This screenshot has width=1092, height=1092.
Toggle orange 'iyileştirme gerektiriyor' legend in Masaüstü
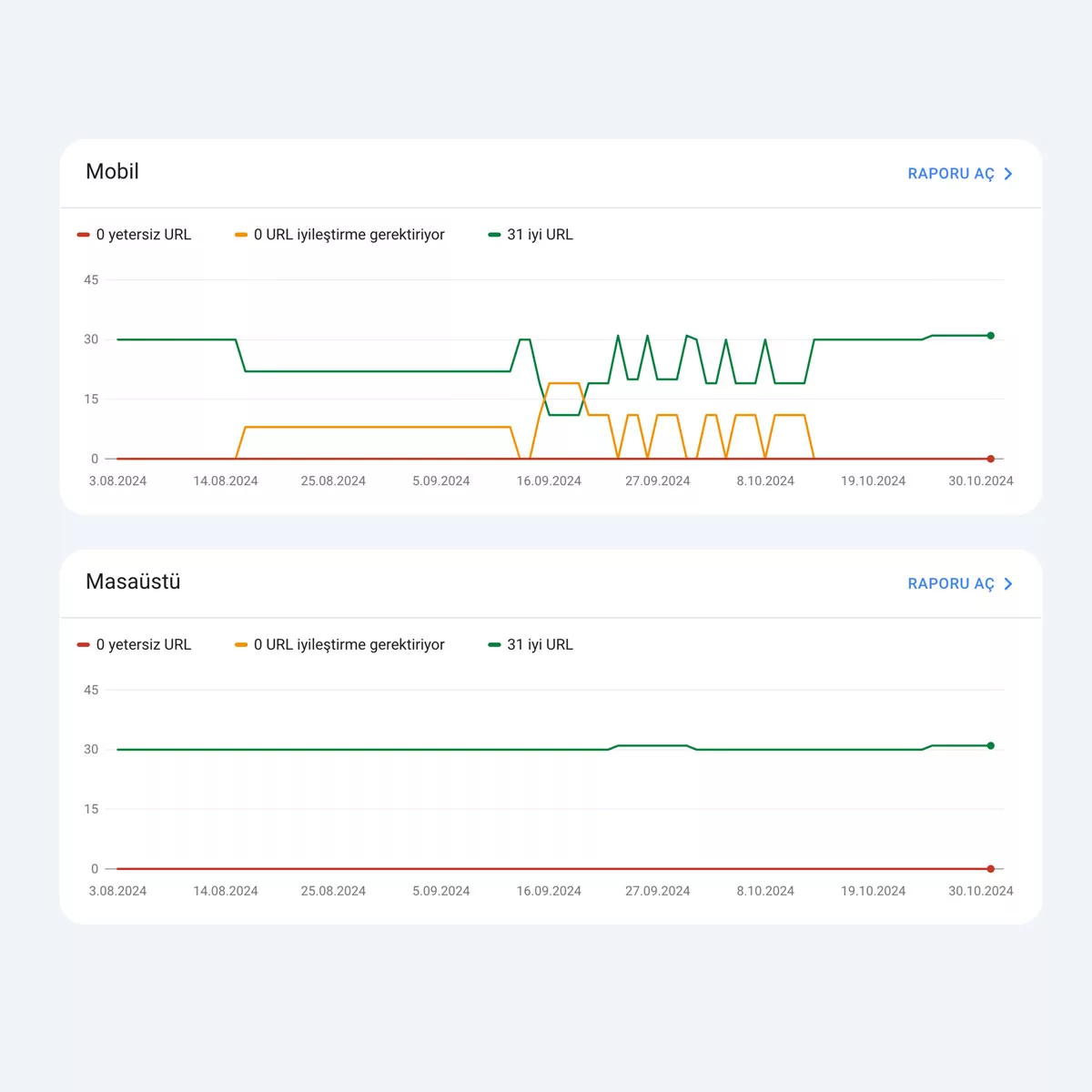[339, 645]
